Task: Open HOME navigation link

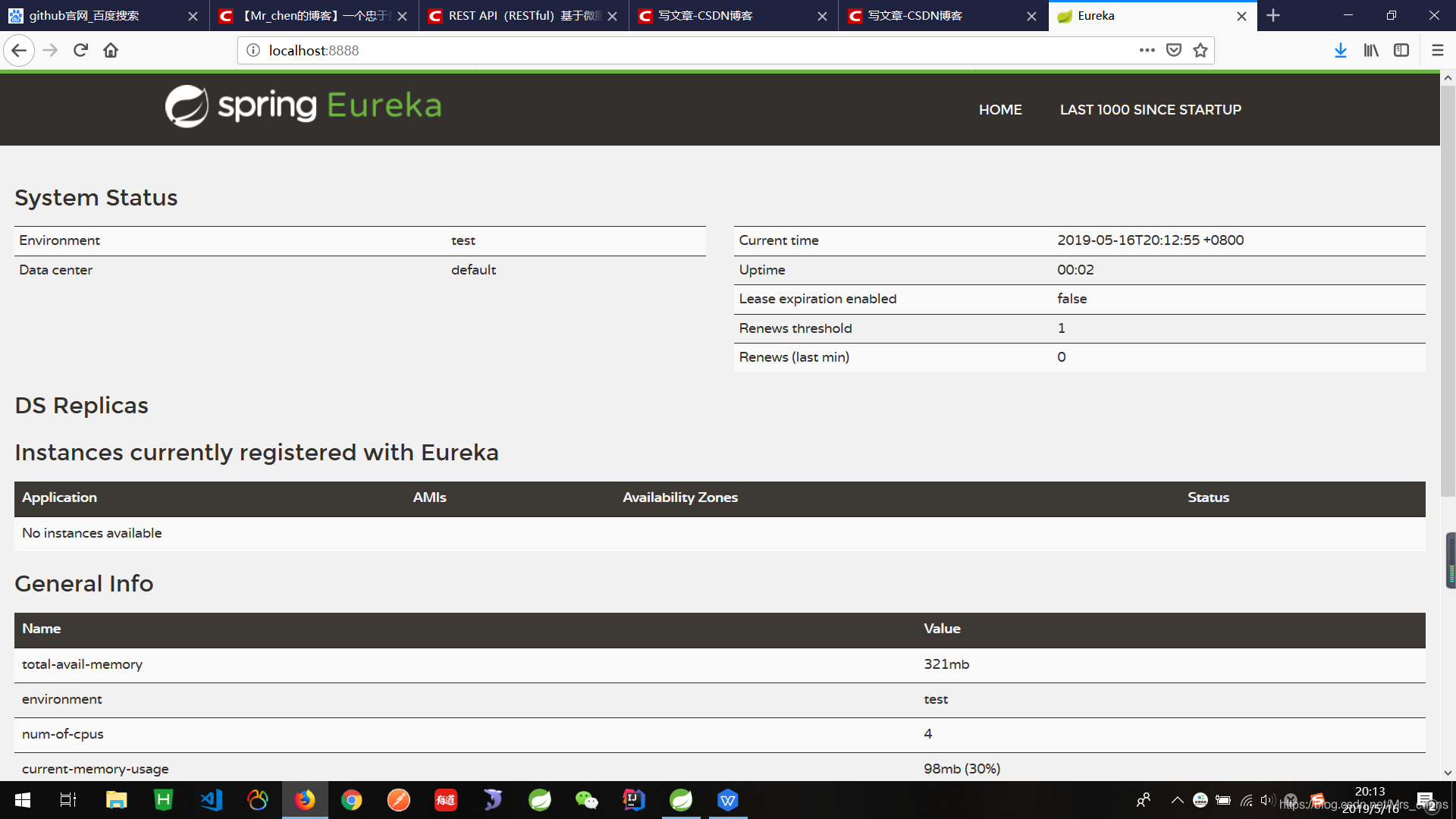Action: click(999, 110)
